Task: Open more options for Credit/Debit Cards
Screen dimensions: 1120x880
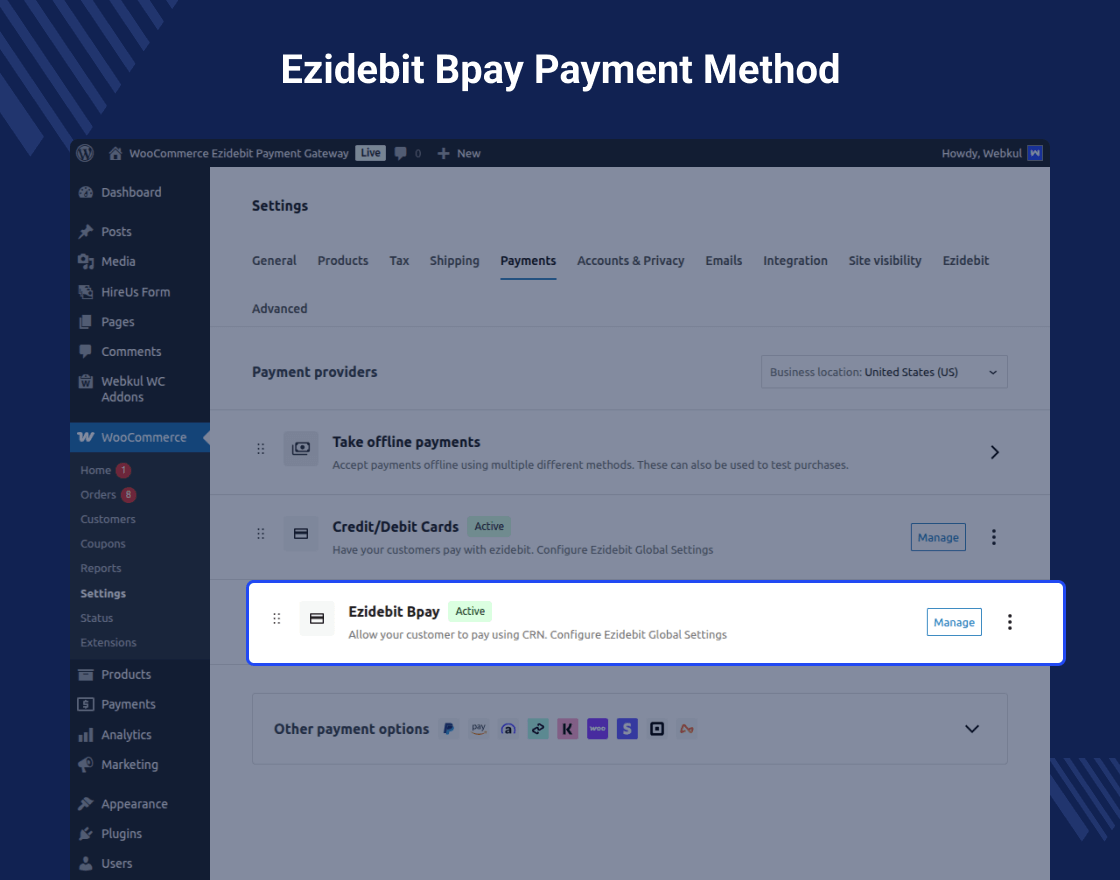Action: (x=994, y=537)
